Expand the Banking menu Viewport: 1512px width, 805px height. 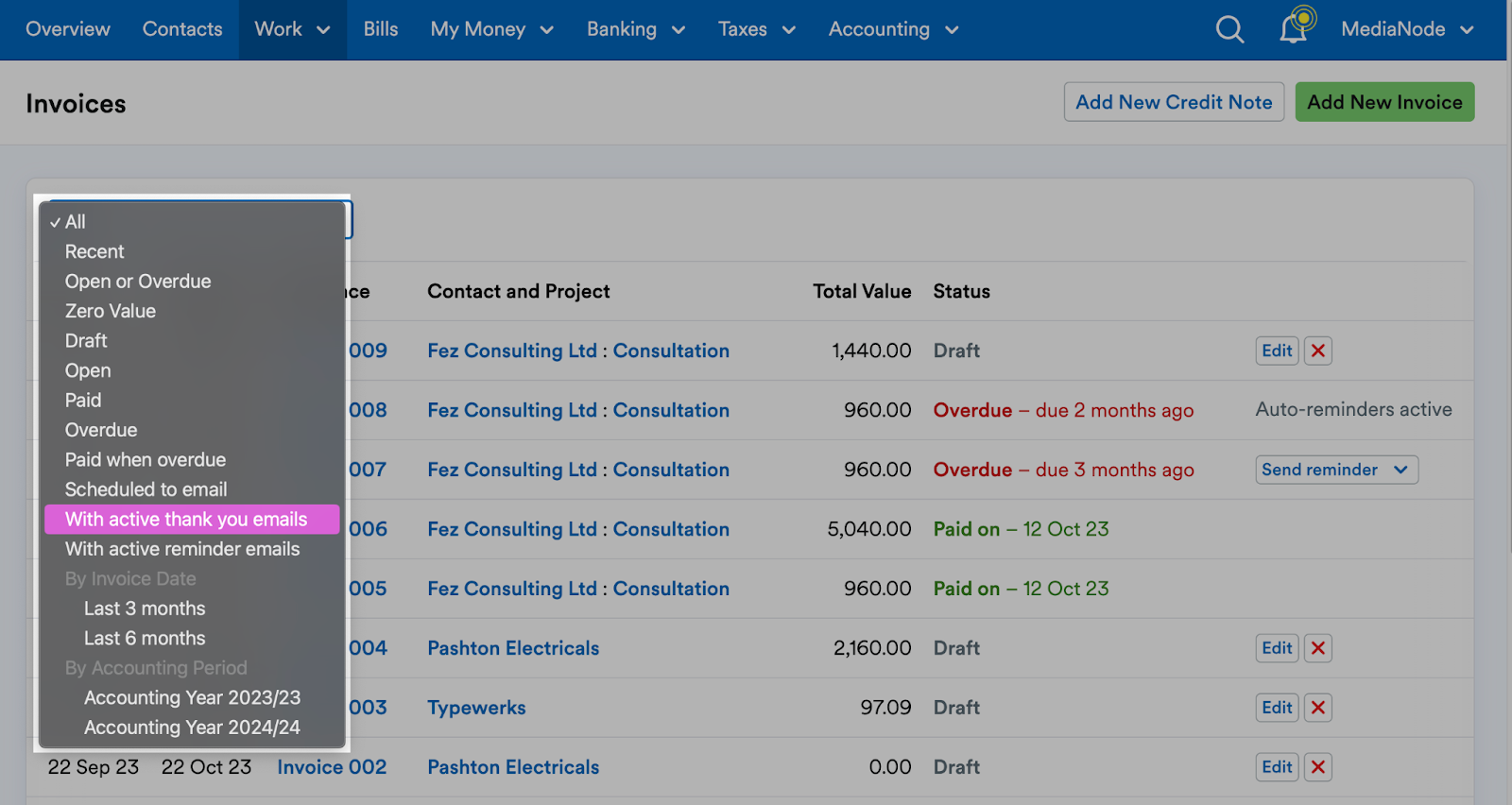coord(636,29)
